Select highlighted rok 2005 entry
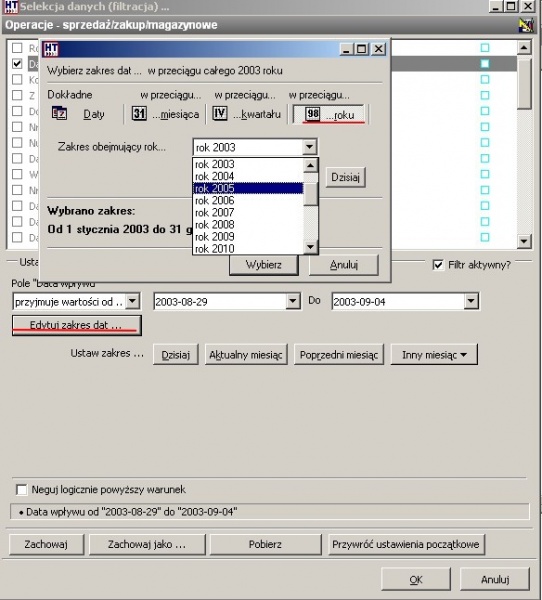This screenshot has width=542, height=600. pyautogui.click(x=248, y=188)
